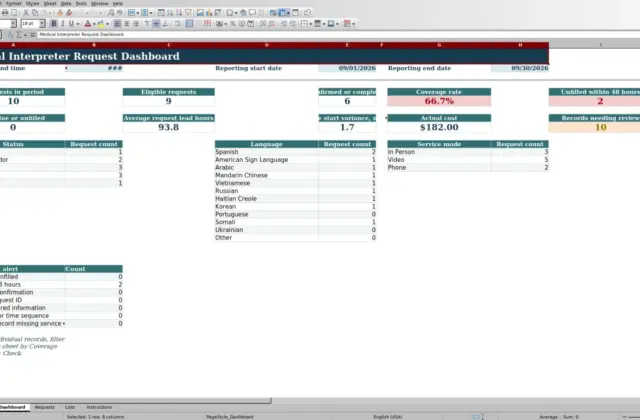
Task: Click the Reporting end date value 09/30/2026
Action: (520, 68)
